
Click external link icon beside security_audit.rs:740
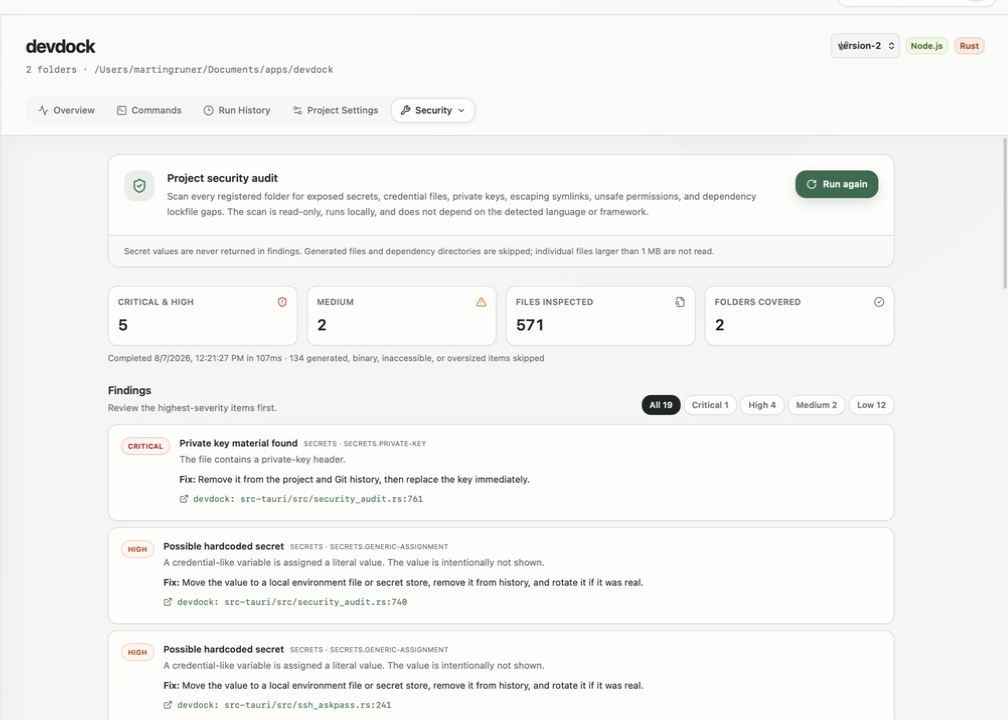pos(168,602)
